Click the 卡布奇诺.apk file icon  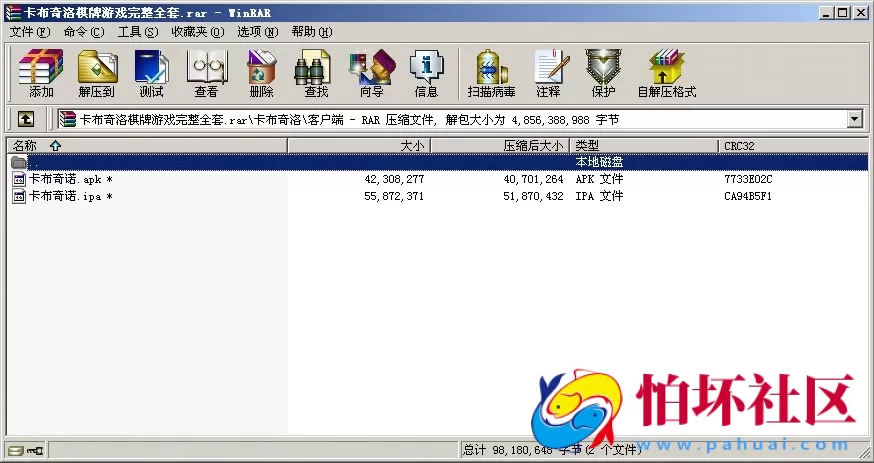(19, 179)
